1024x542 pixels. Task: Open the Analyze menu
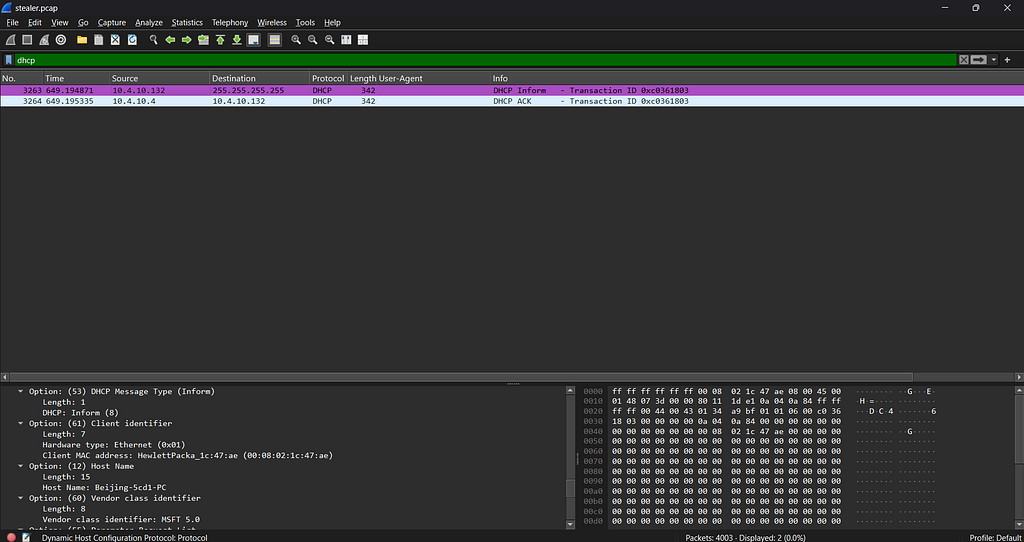149,23
